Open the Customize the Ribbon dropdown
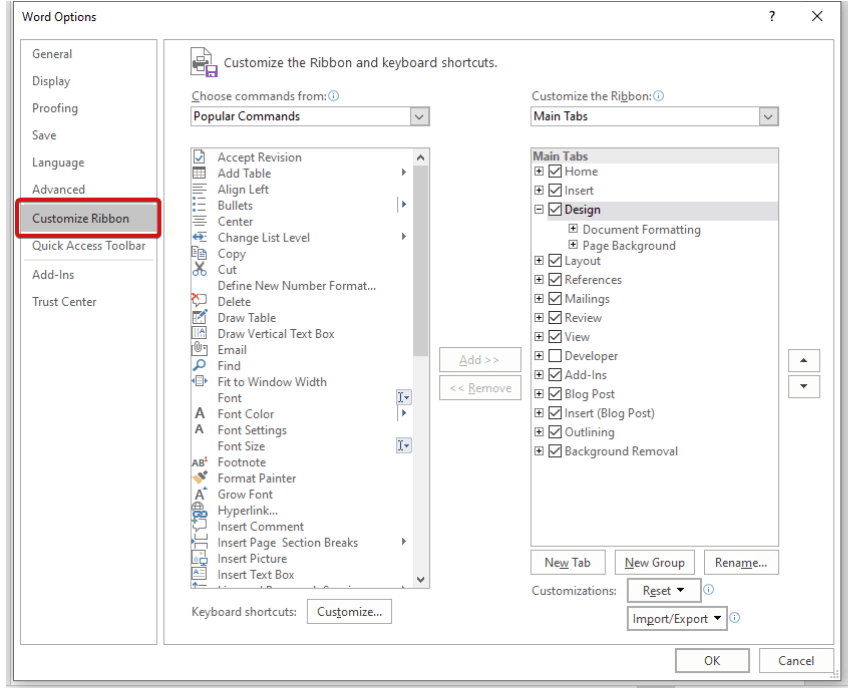Image resolution: width=857 pixels, height=695 pixels. [x=768, y=116]
